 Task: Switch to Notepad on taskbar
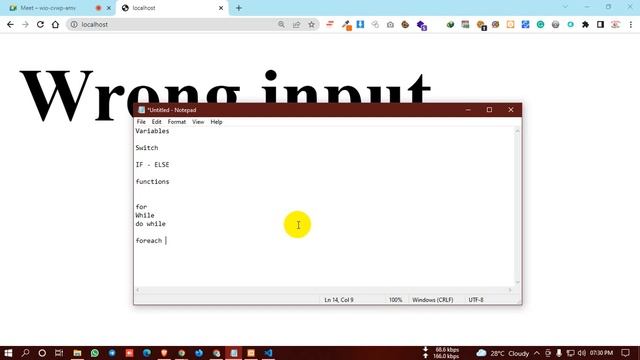(x=233, y=353)
